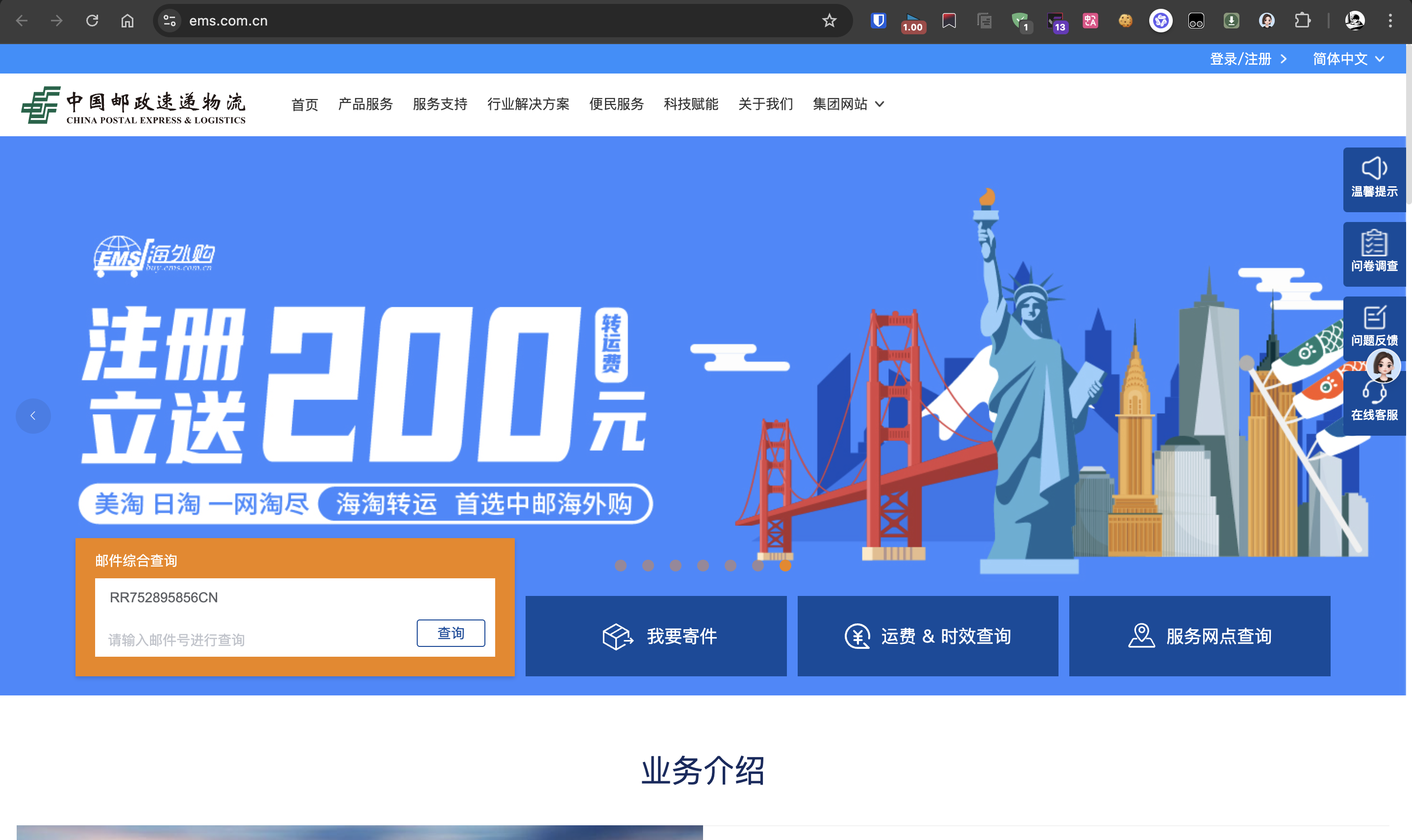
Task: Open the circular blue extension icon
Action: coord(1160,21)
